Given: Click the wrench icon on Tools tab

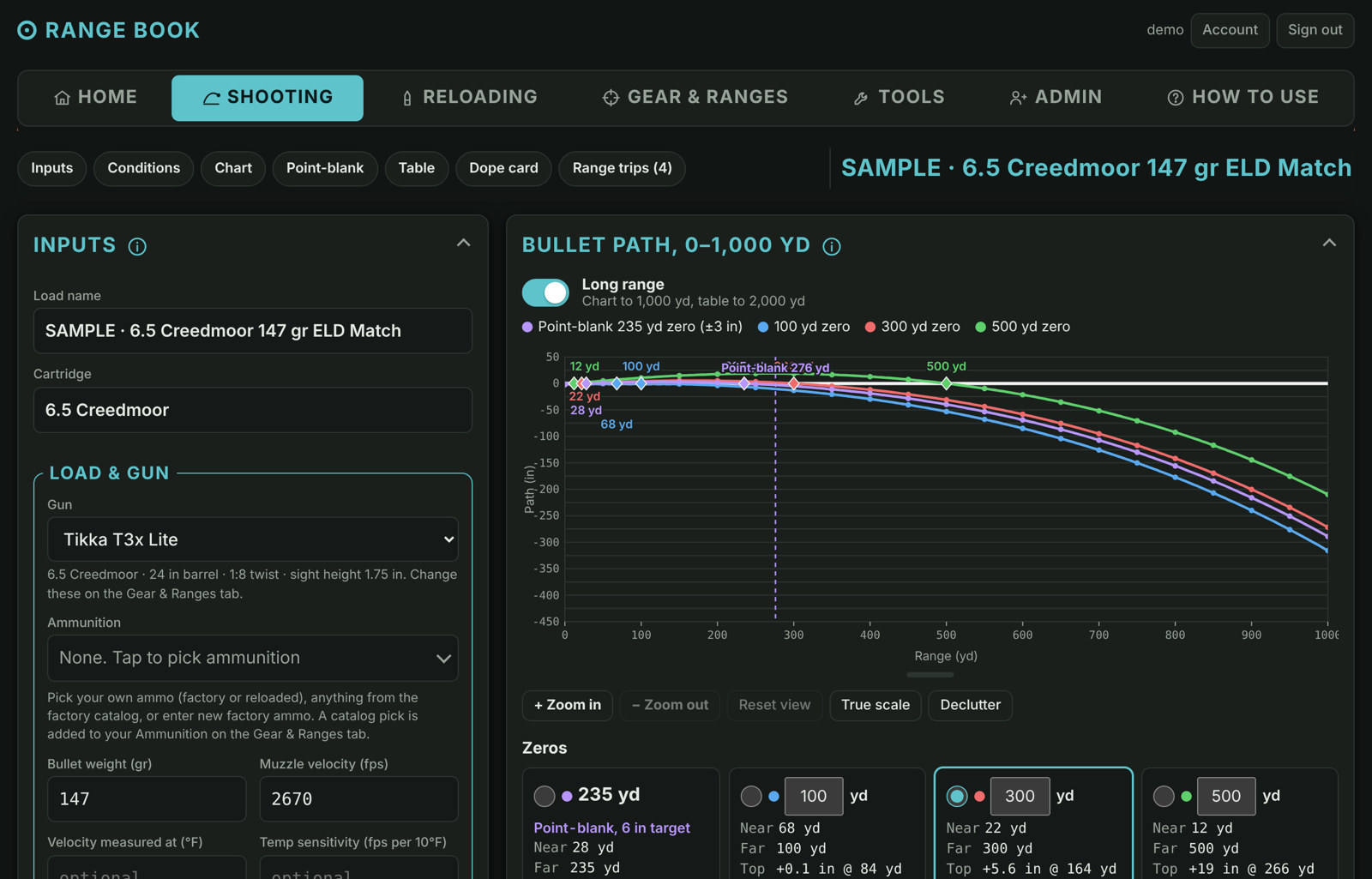Looking at the screenshot, I should tap(861, 98).
